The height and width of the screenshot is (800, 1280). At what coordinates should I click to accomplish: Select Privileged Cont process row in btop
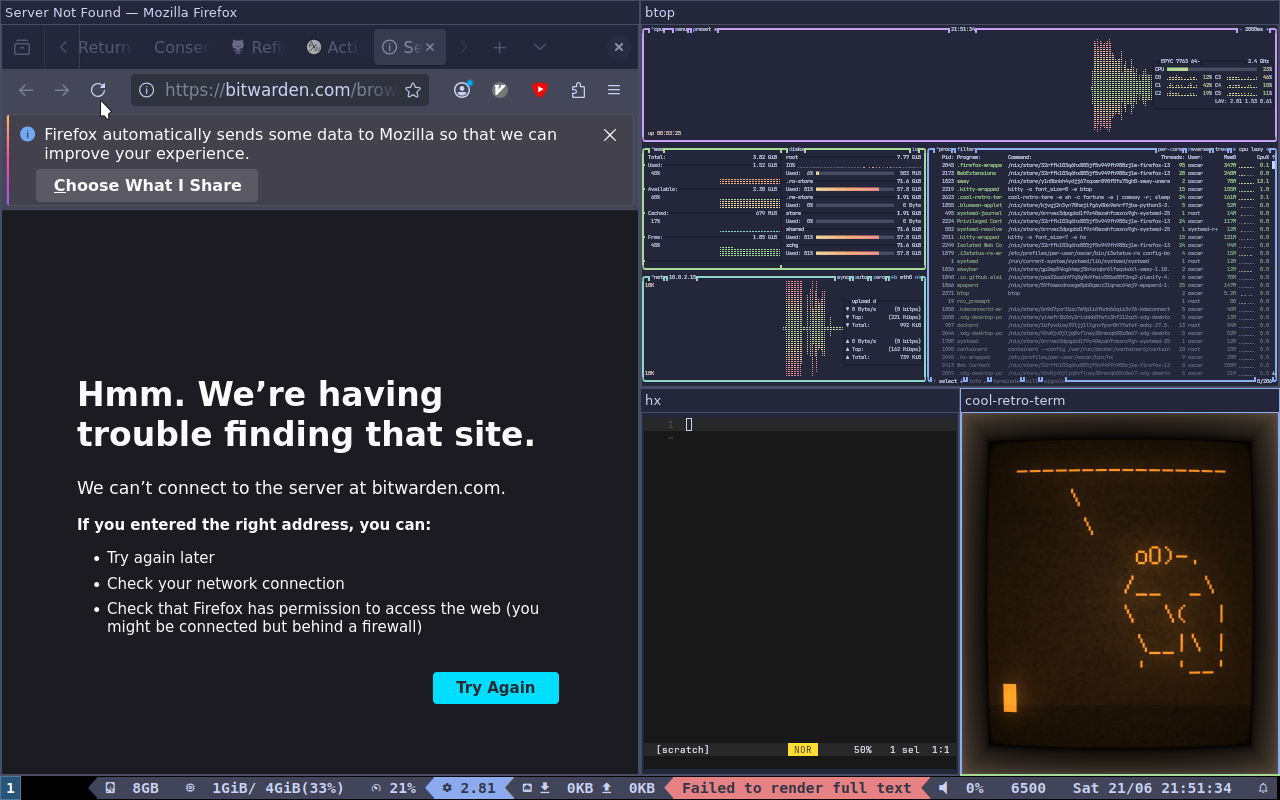pyautogui.click(x=1103, y=221)
